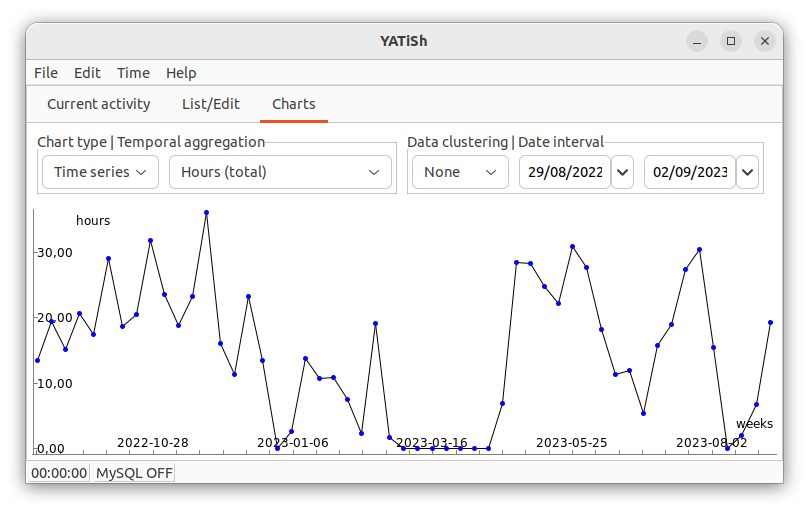809x512 pixels.
Task: Open the end date calendar arrow
Action: (x=748, y=172)
